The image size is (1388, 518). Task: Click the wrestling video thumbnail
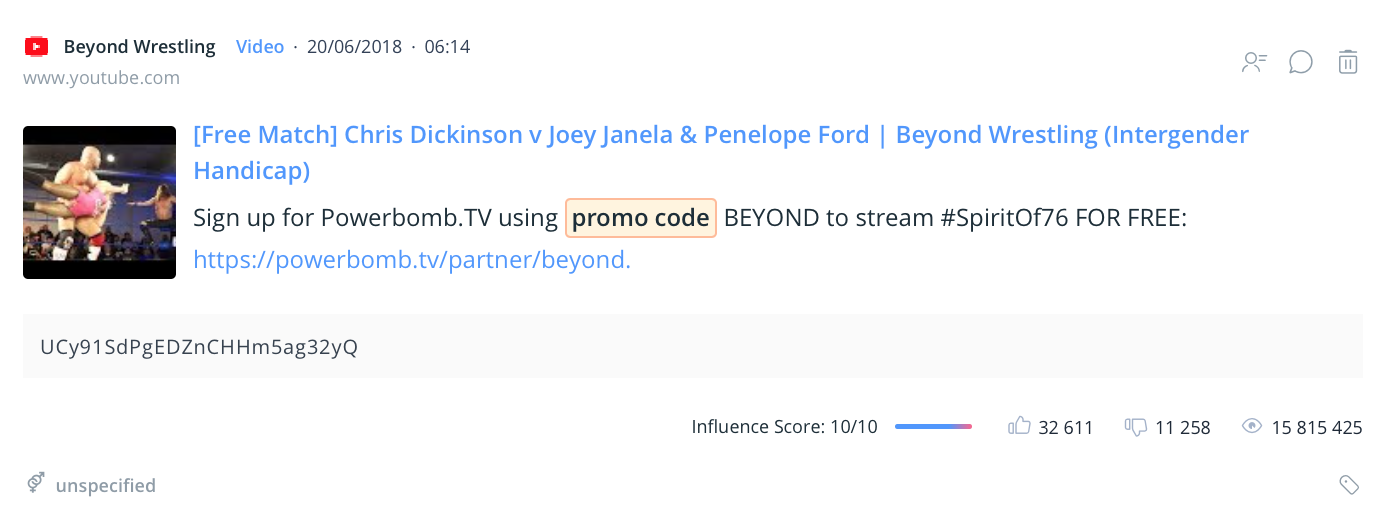(100, 202)
